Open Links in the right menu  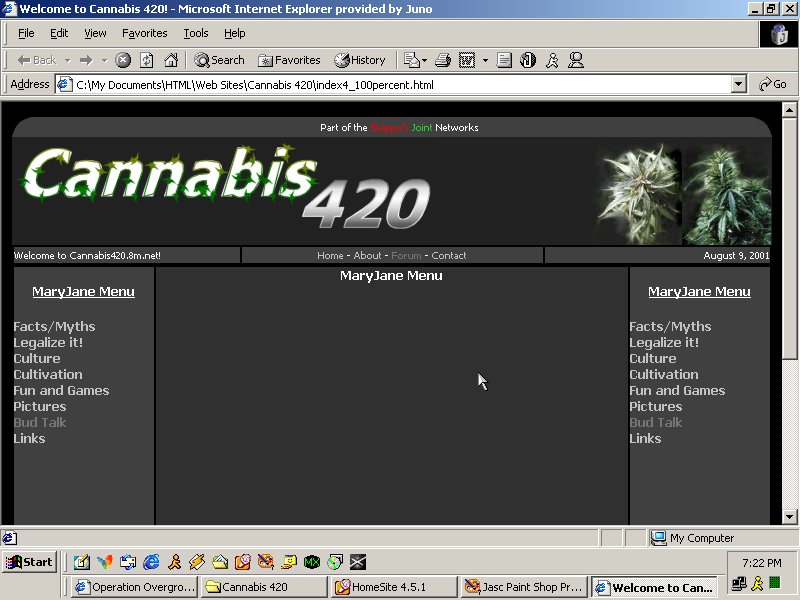(x=645, y=439)
